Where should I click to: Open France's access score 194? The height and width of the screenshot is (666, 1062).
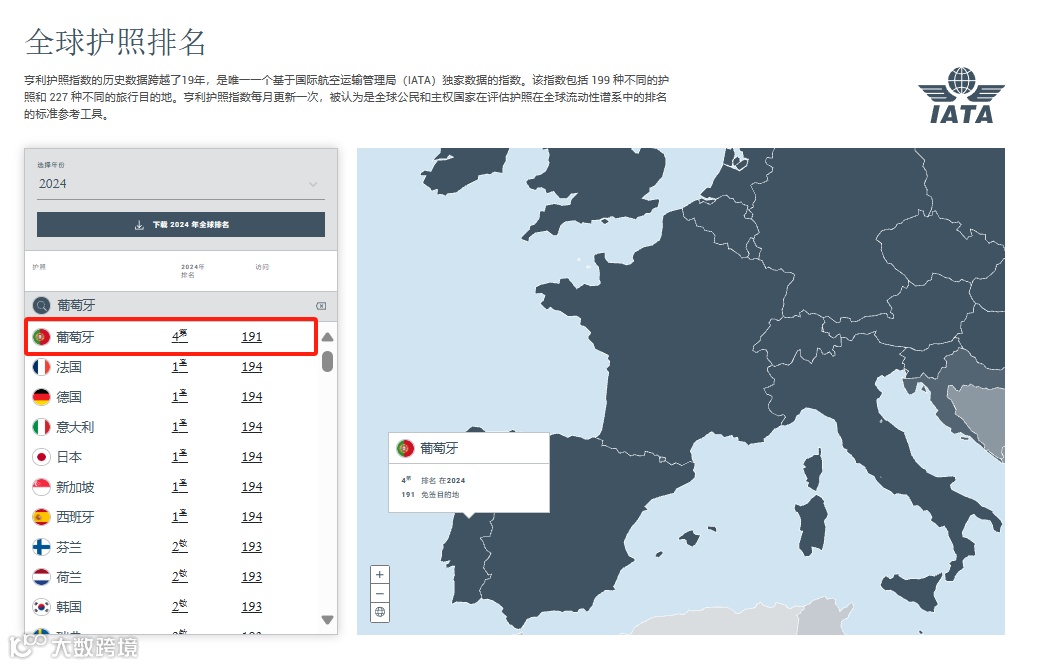click(251, 367)
